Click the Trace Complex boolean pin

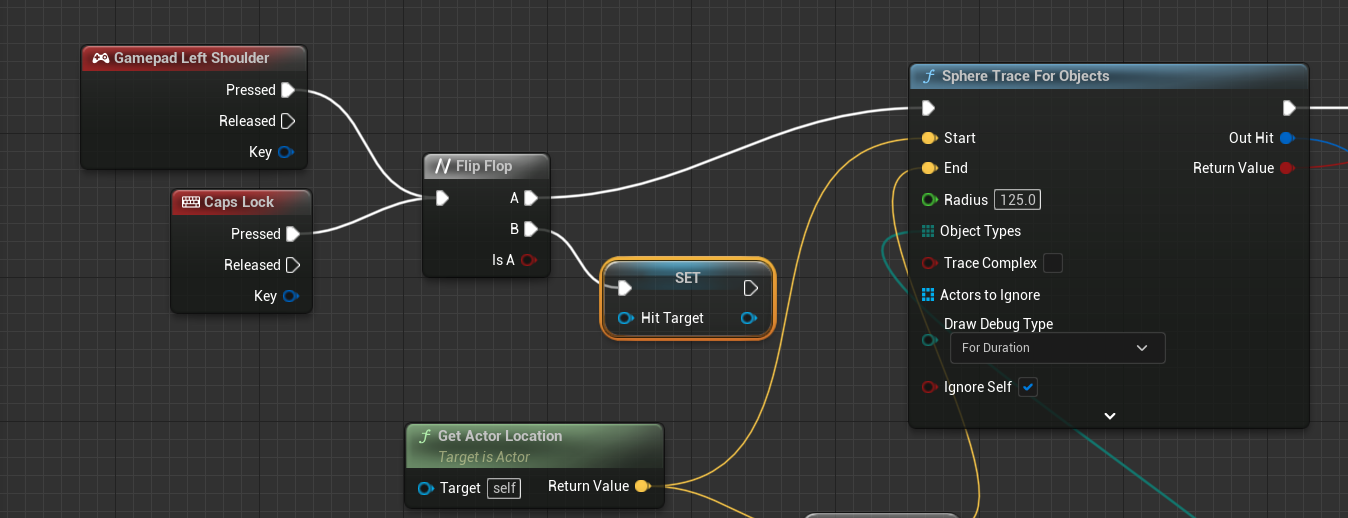pyautogui.click(x=929, y=263)
